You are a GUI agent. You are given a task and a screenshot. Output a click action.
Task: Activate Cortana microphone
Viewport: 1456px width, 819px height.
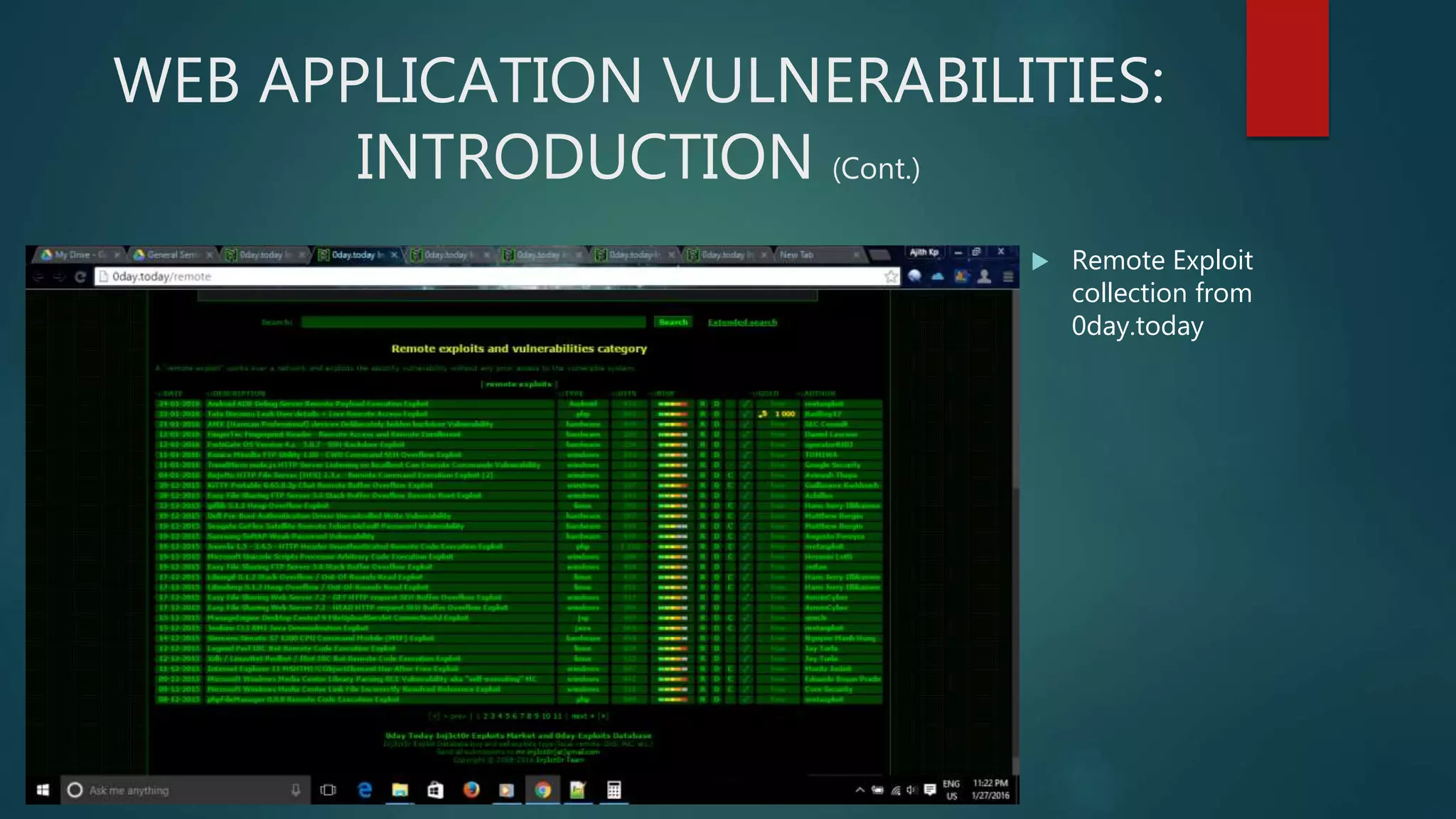[296, 790]
